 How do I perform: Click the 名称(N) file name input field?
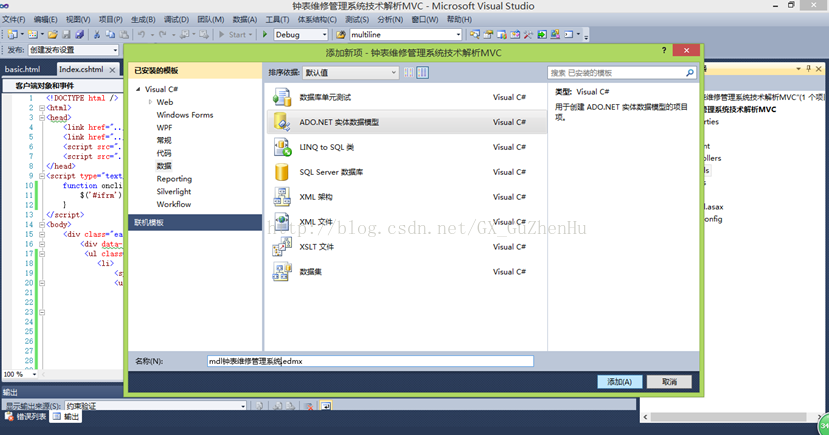(x=370, y=361)
